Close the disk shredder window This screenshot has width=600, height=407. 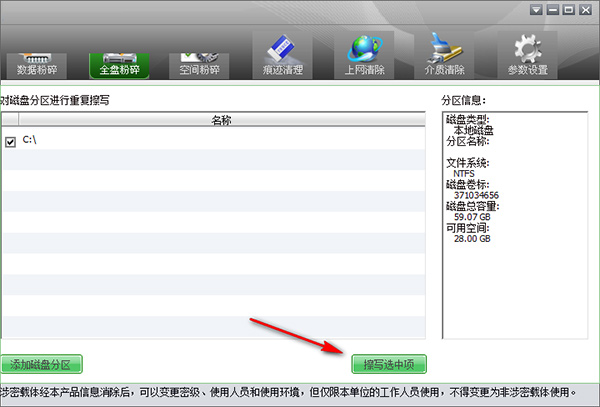click(585, 10)
